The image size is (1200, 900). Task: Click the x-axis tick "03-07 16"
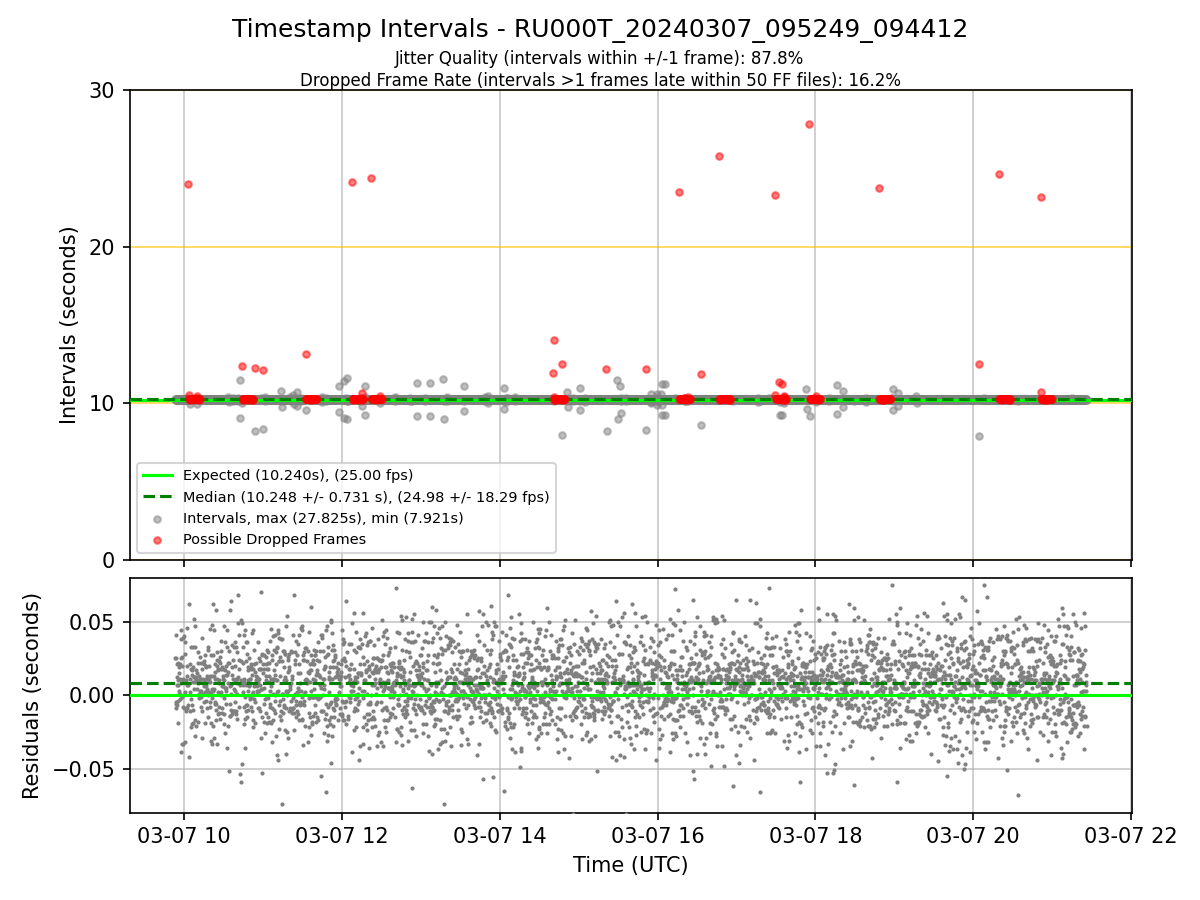pos(658,835)
